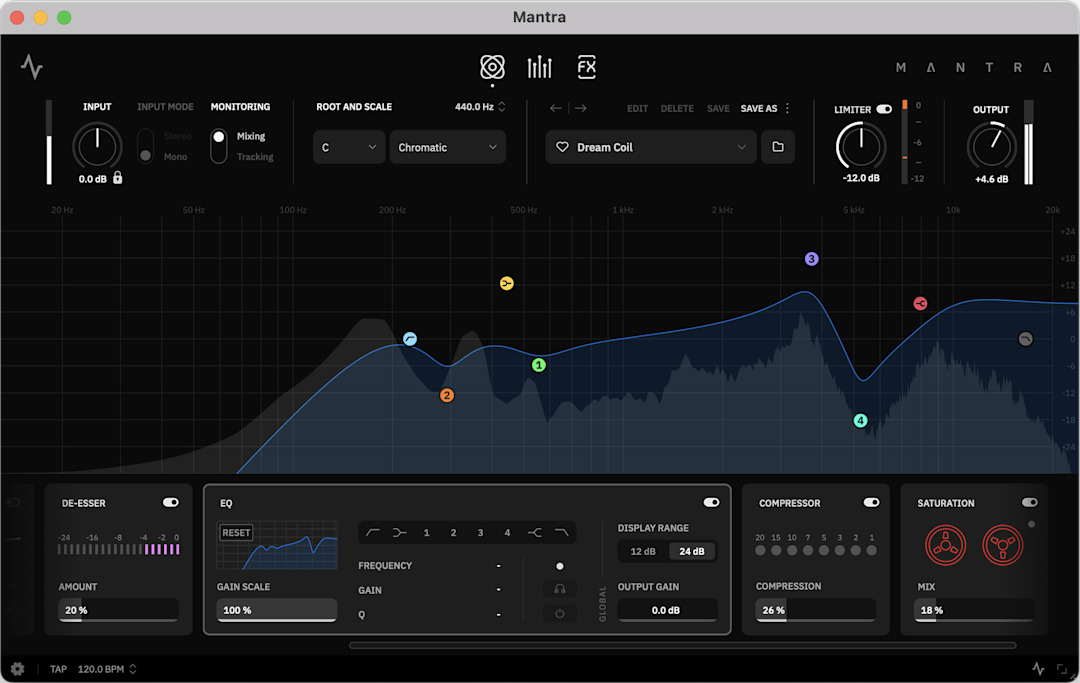Select the 12 dB display range
This screenshot has height=683, width=1080.
tap(643, 551)
